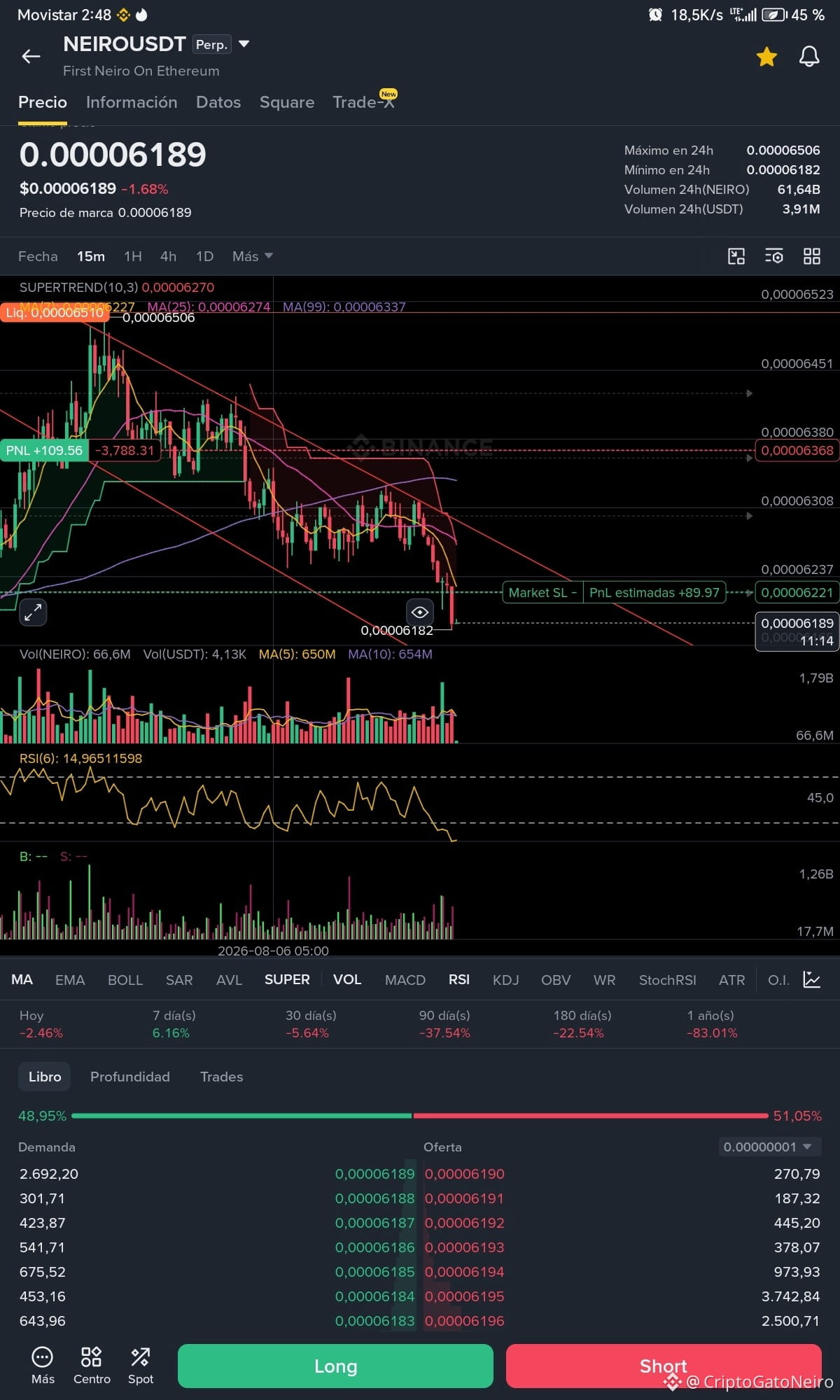The image size is (840, 1400).
Task: Select the 1H timeframe
Action: (x=133, y=256)
